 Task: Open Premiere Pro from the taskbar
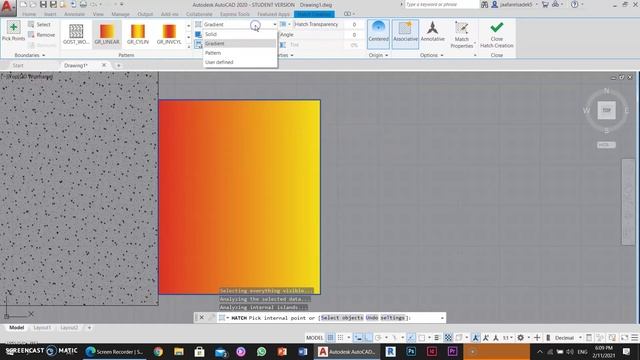452,351
